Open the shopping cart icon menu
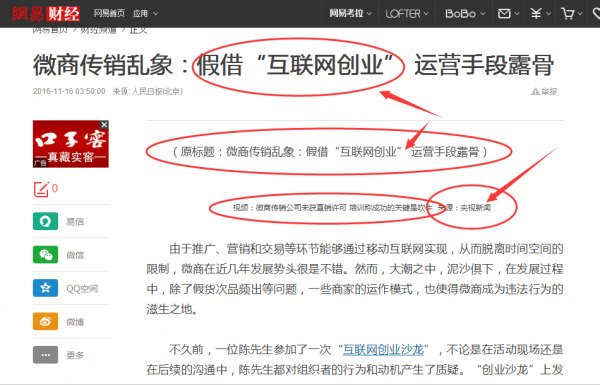 point(567,14)
